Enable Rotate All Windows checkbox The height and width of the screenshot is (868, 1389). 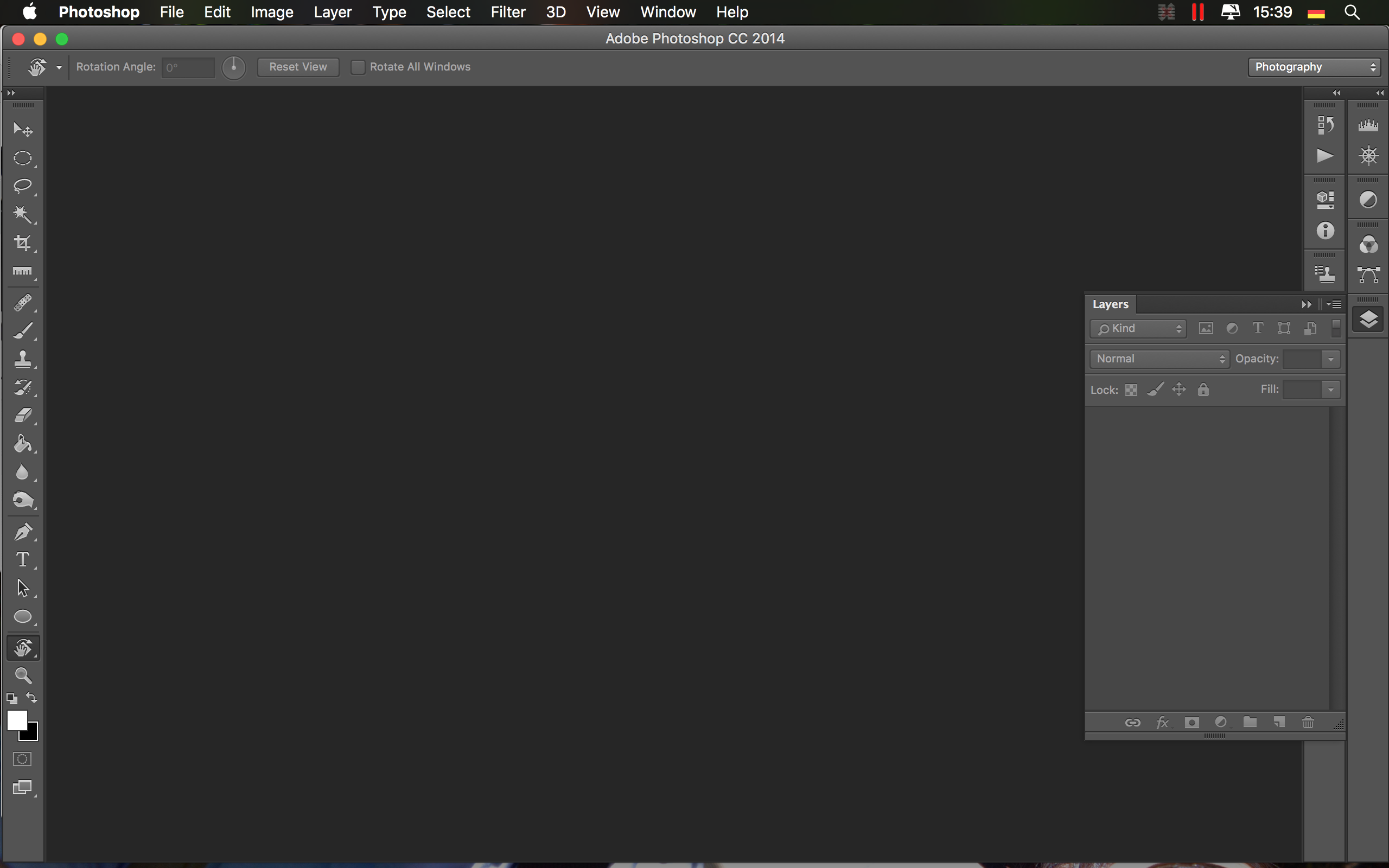[x=358, y=67]
